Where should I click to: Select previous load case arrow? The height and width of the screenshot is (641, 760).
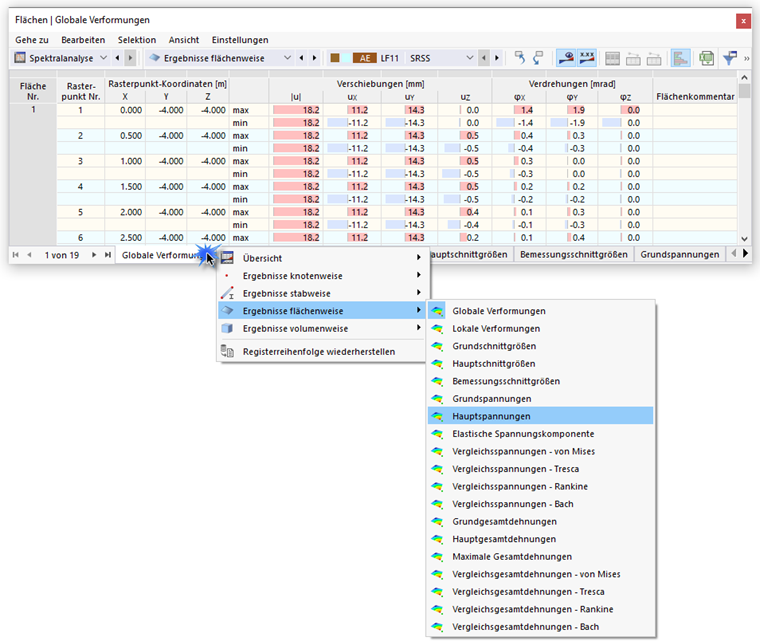pos(484,58)
